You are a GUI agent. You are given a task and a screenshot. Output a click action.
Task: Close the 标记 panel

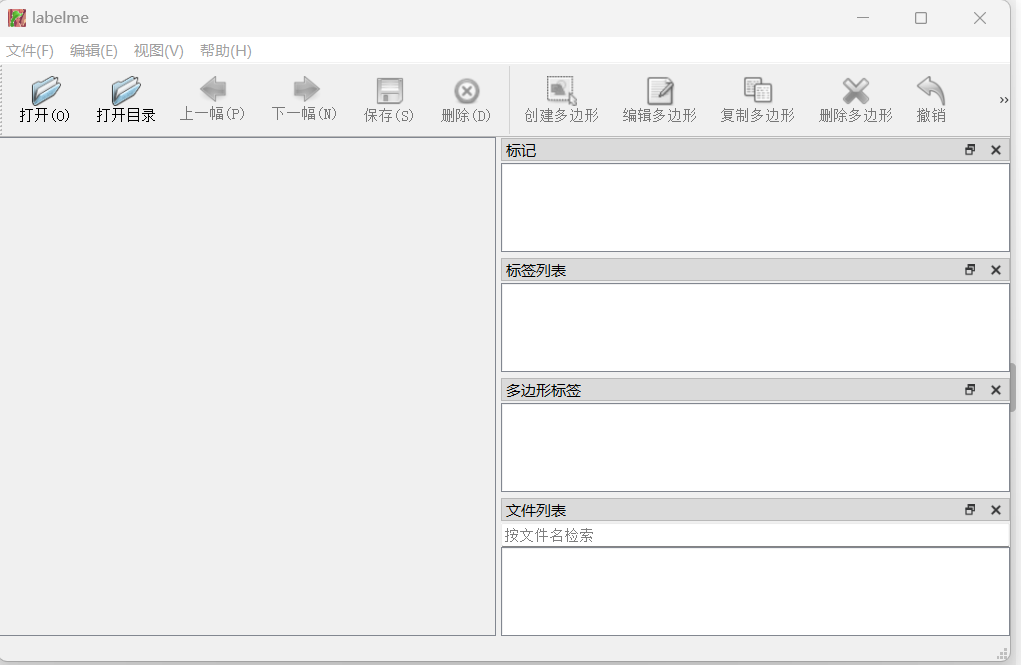point(996,150)
